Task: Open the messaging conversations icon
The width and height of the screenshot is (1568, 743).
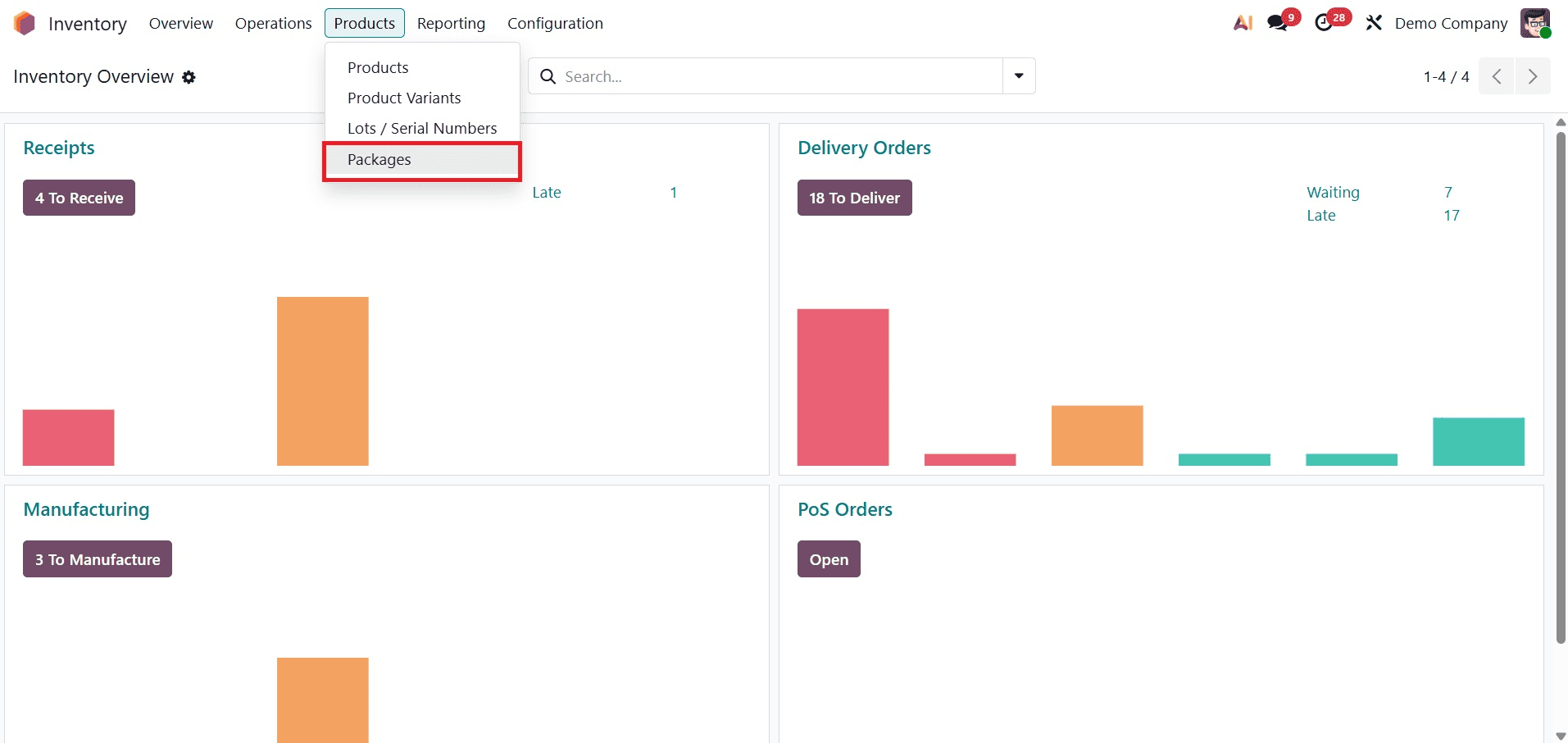Action: click(x=1278, y=21)
